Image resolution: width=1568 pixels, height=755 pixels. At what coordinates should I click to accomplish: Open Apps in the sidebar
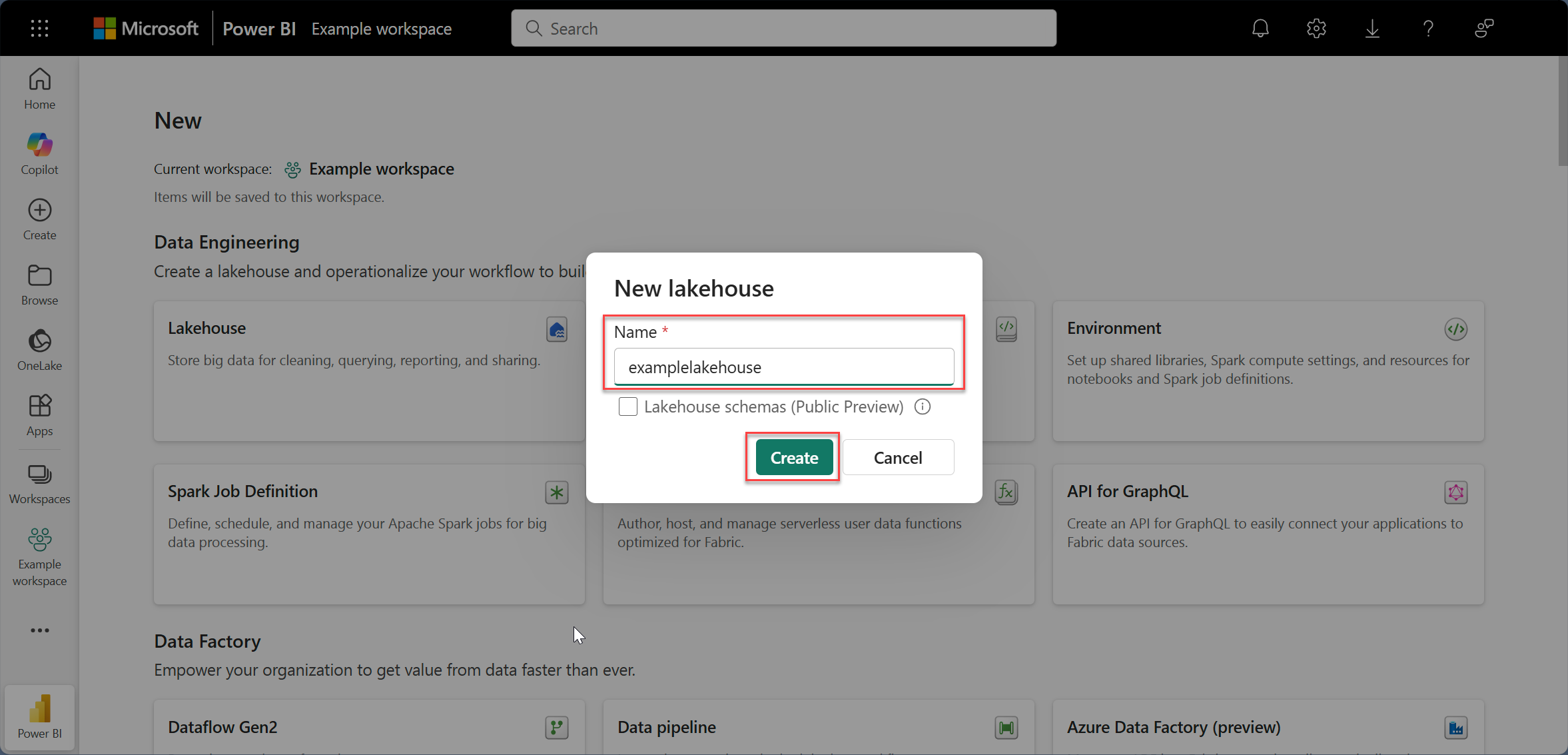39,415
